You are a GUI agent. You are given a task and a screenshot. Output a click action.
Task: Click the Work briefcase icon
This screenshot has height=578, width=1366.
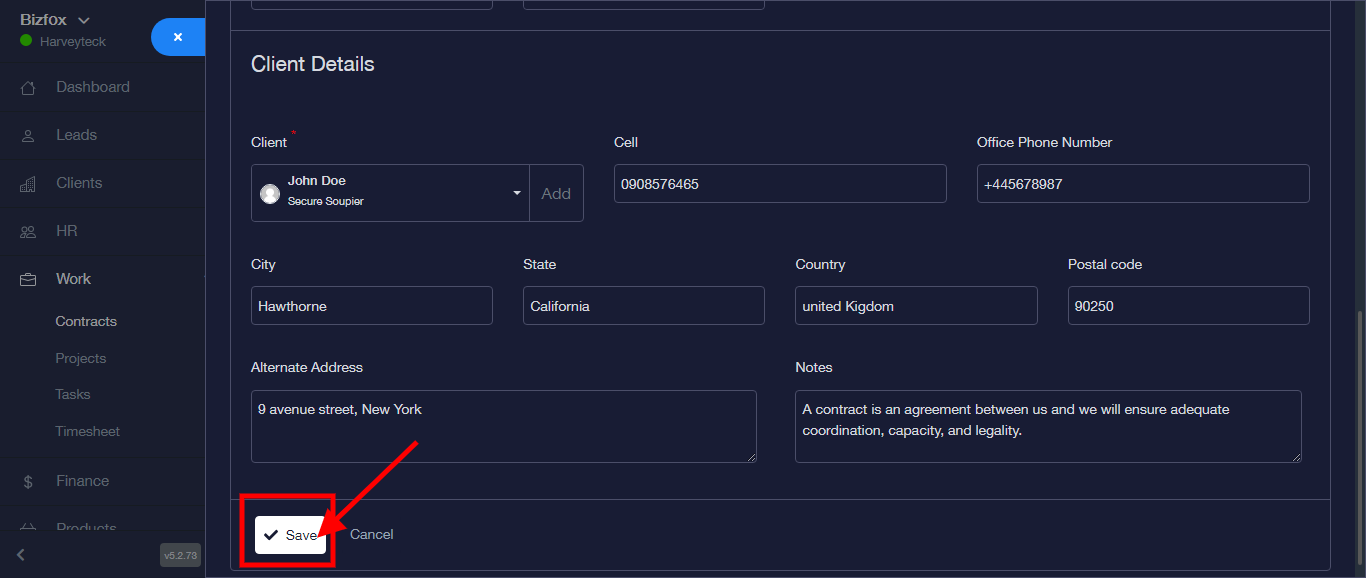coord(28,280)
